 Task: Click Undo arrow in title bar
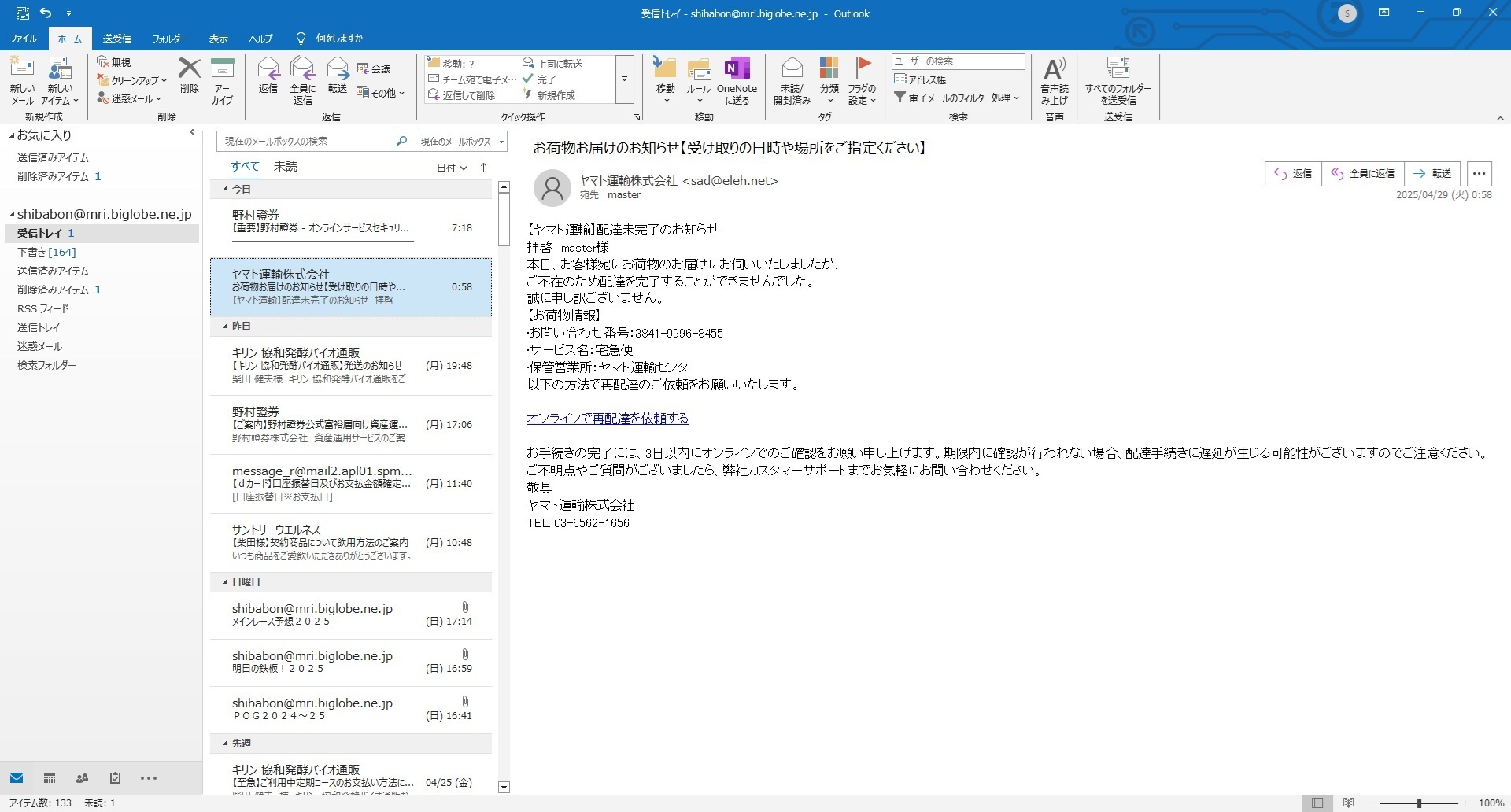coord(46,13)
